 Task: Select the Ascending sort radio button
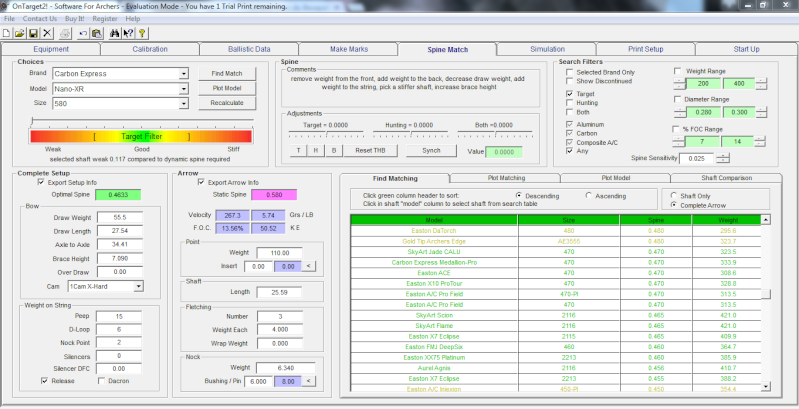(589, 196)
